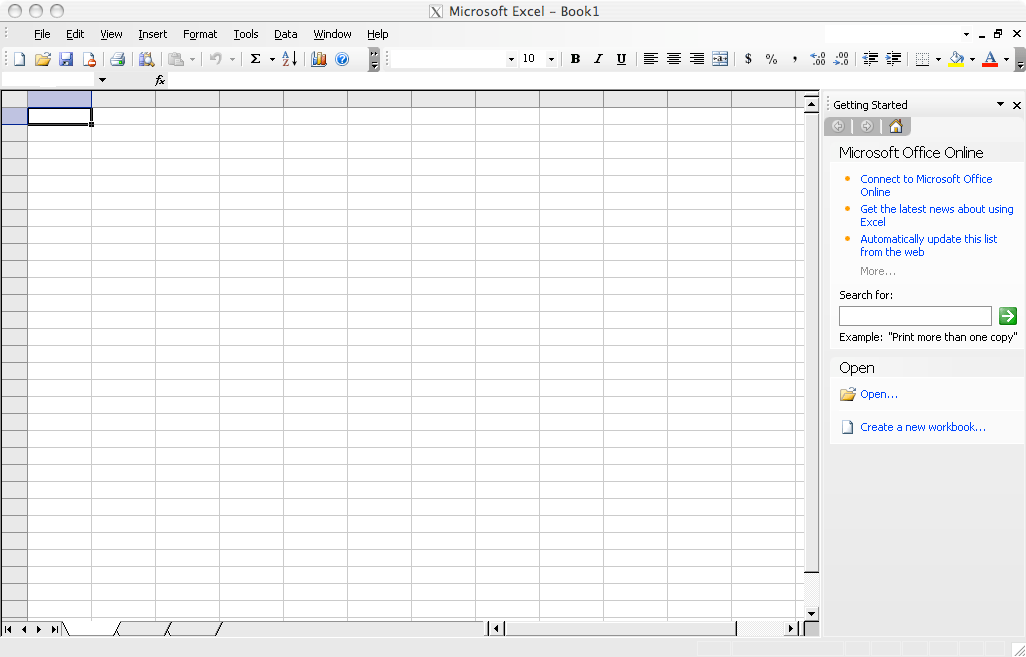Click the Decrease Decimal icon

click(x=841, y=59)
